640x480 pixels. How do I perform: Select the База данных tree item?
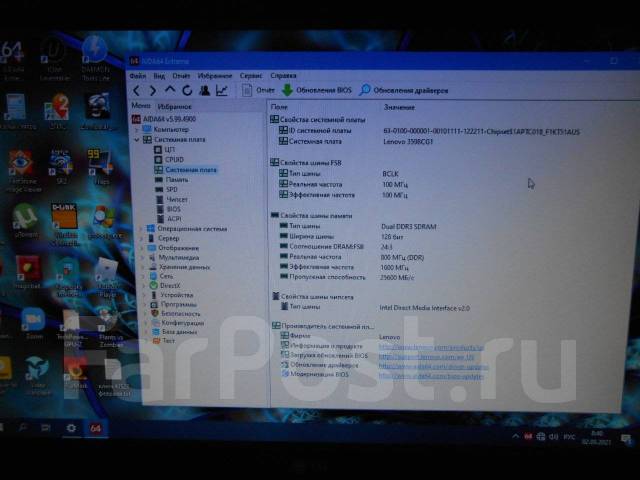tap(175, 332)
